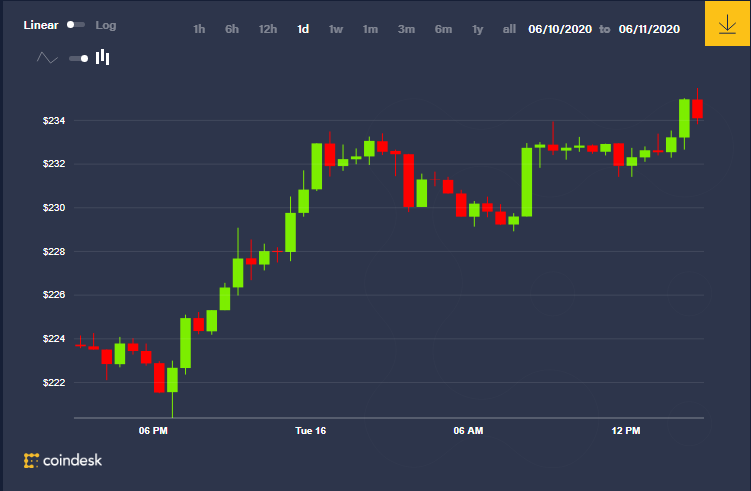Select the 1y time range
The height and width of the screenshot is (491, 751).
click(478, 29)
